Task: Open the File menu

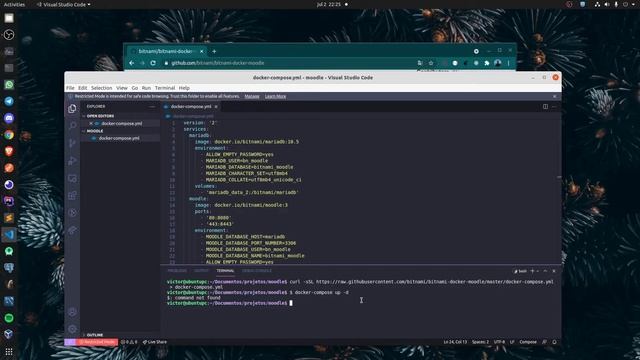Action: (x=70, y=88)
